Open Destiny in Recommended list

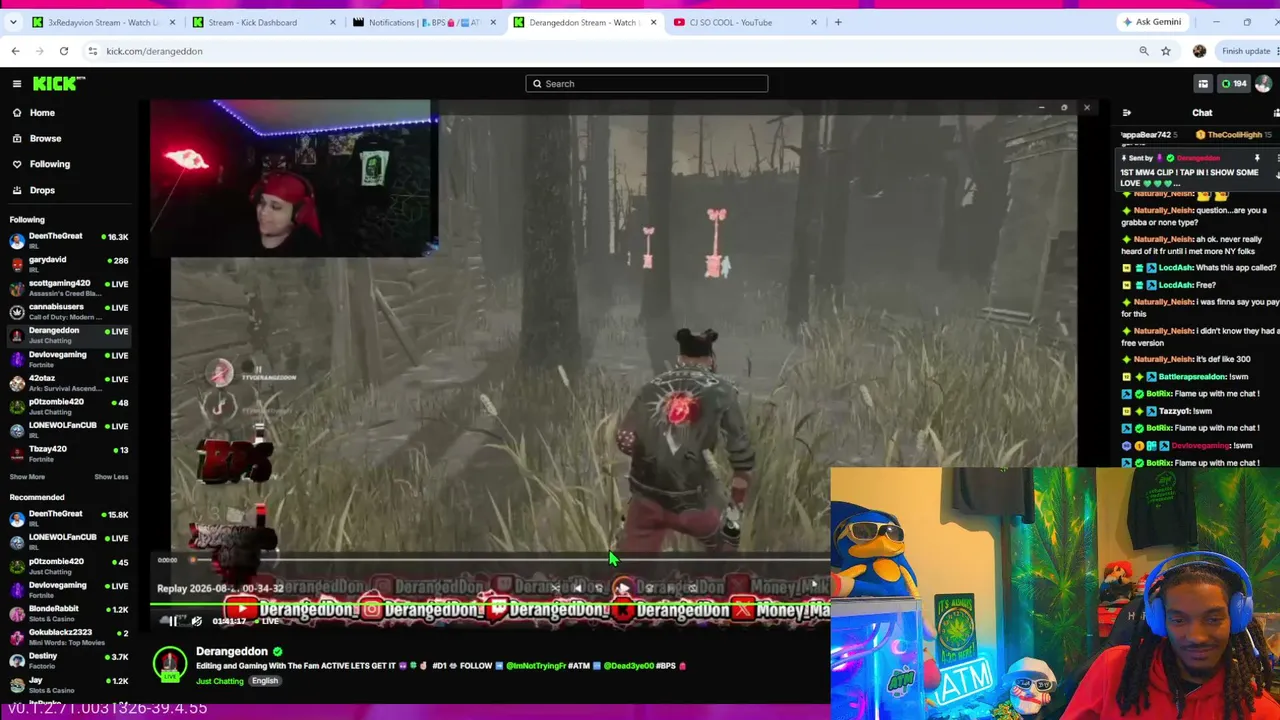69,658
